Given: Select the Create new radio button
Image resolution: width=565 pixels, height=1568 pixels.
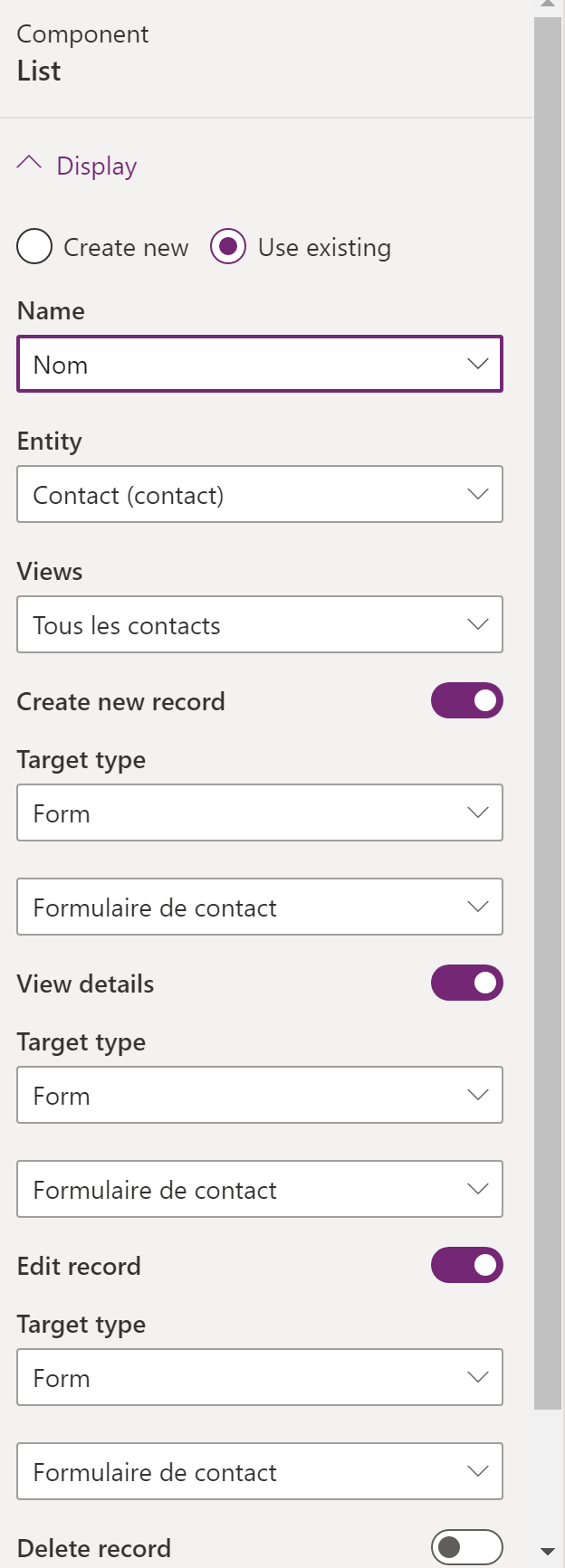Looking at the screenshot, I should click(x=34, y=247).
